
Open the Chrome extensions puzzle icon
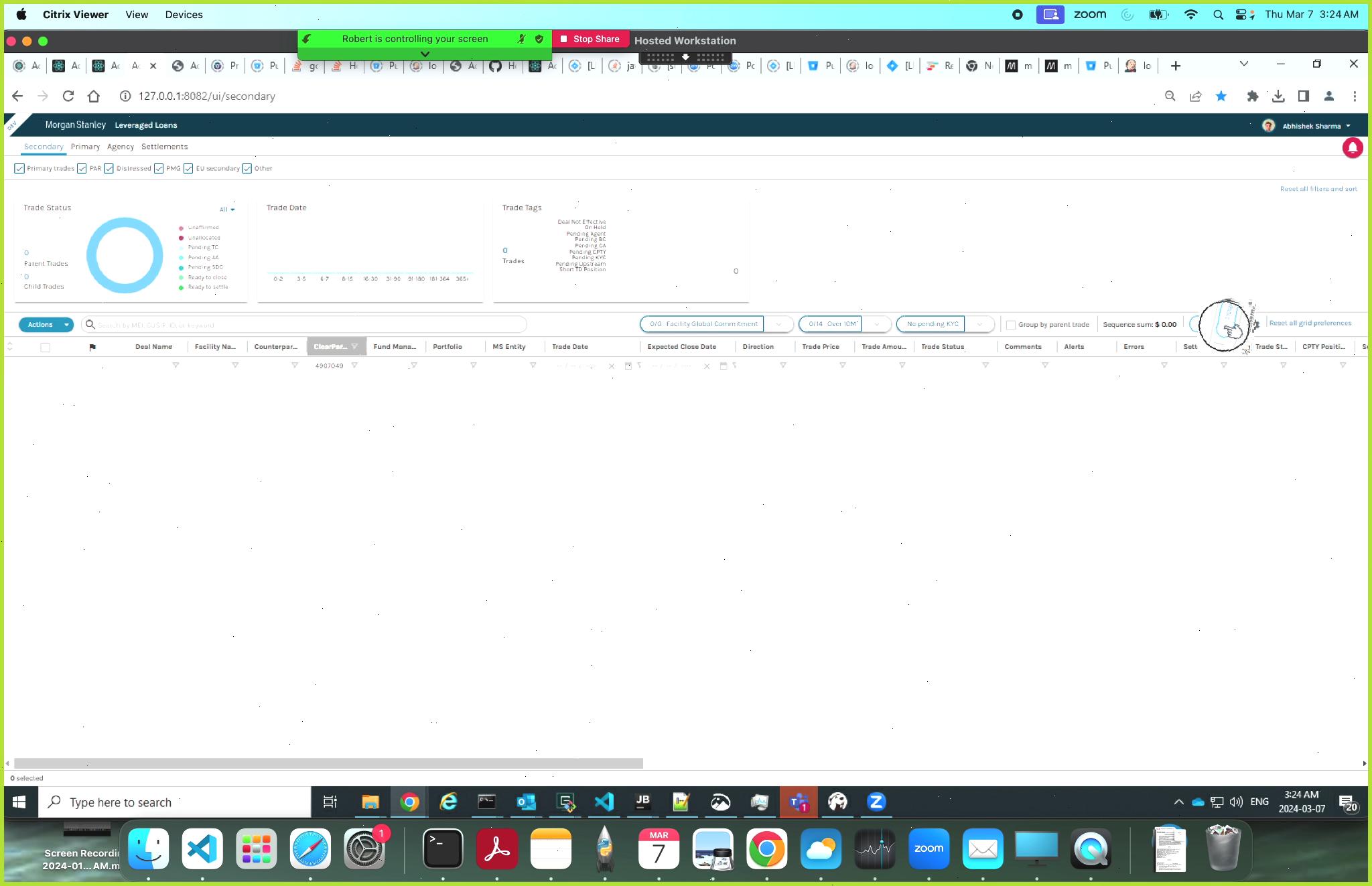(1252, 96)
